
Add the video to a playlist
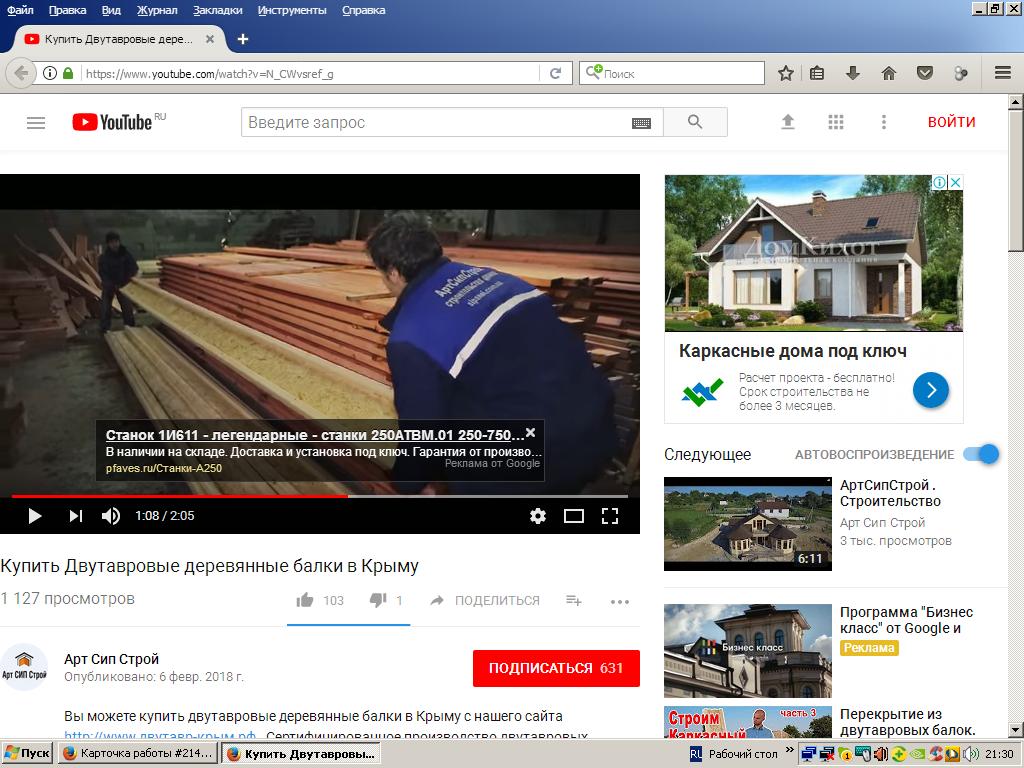pos(573,600)
